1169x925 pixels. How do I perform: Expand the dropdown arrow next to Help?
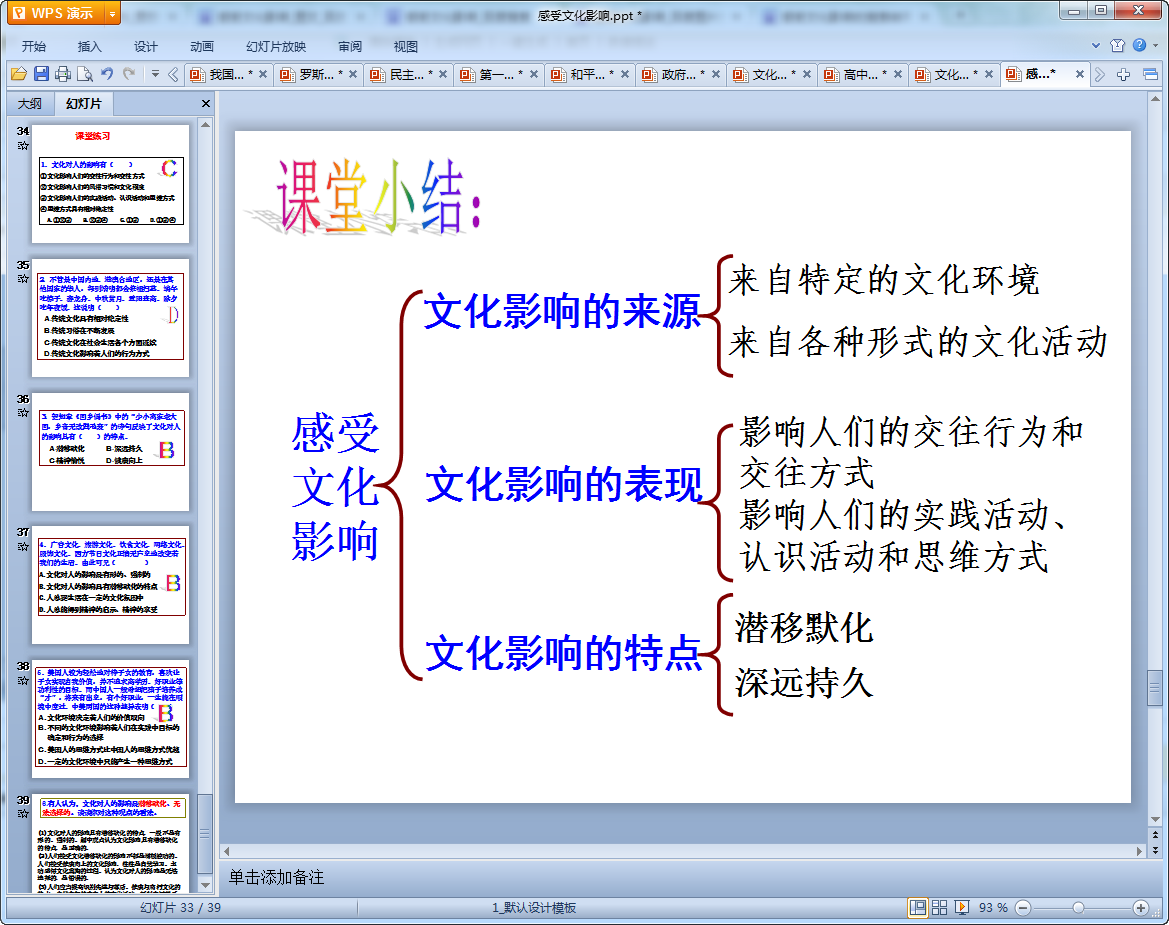coord(1156,45)
